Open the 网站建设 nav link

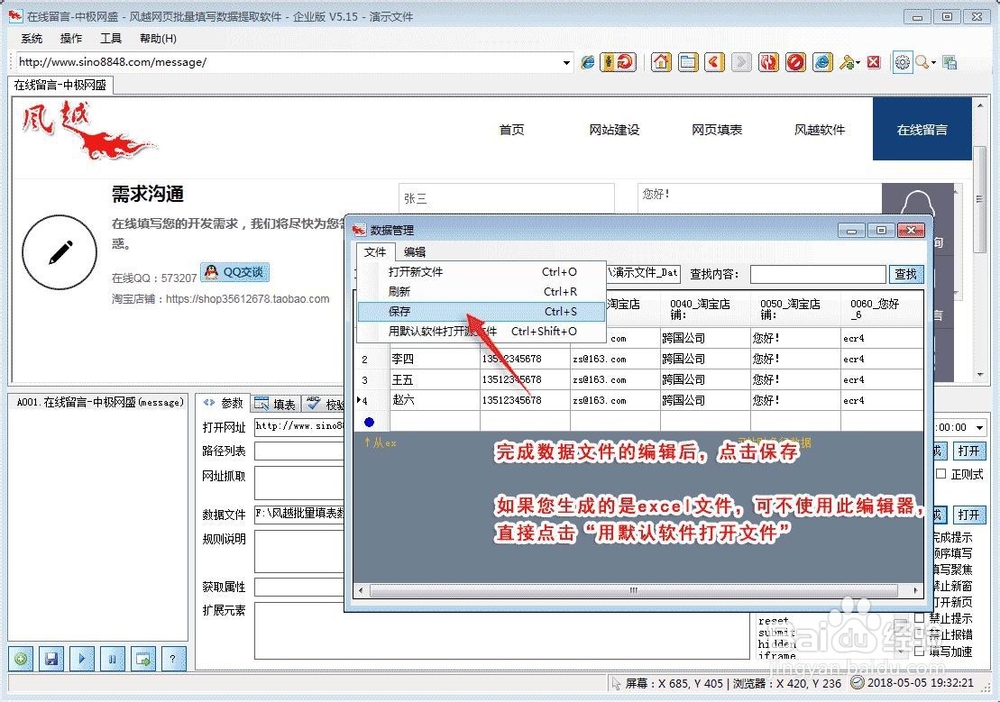tap(614, 129)
